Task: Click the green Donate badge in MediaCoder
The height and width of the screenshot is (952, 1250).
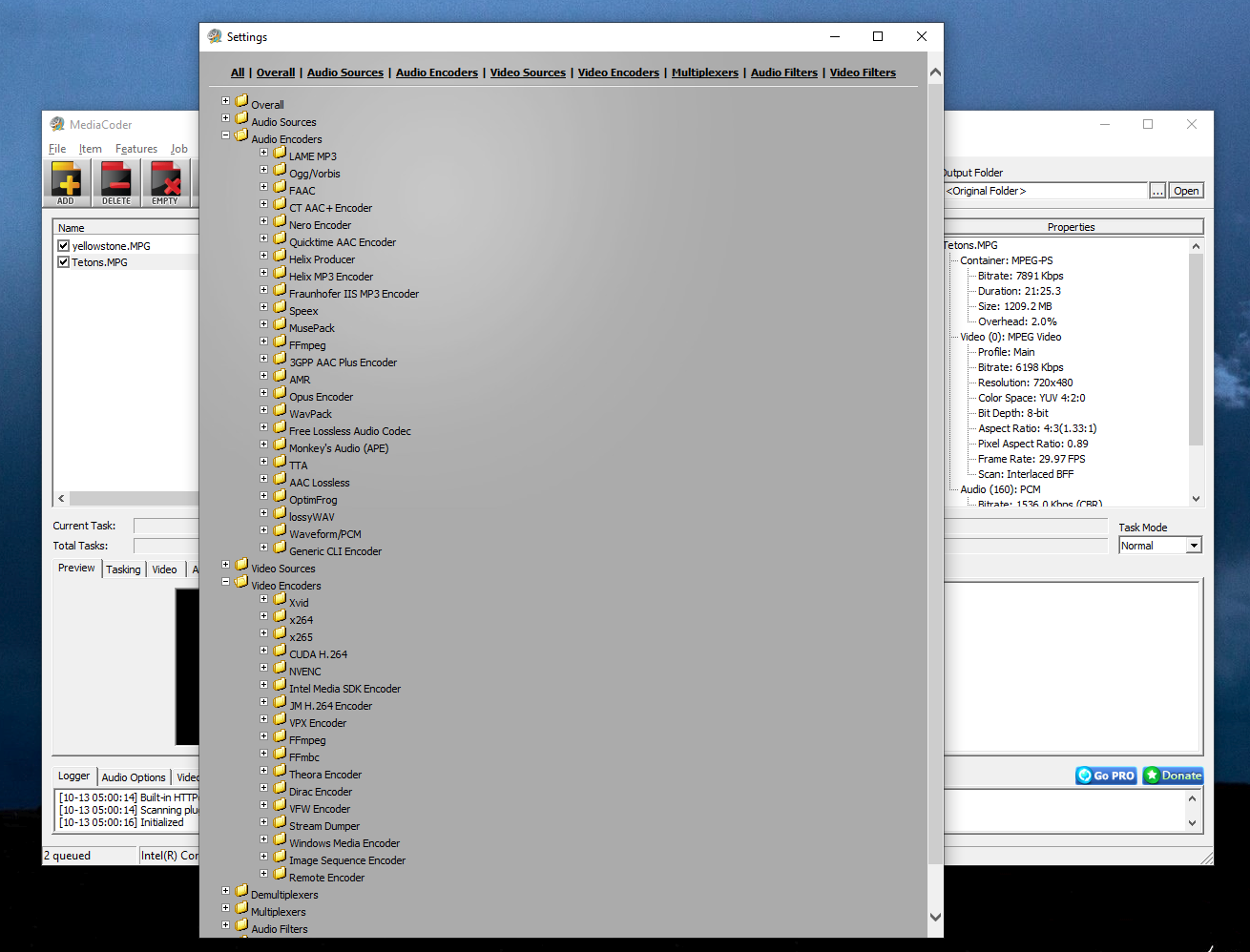Action: (1173, 776)
